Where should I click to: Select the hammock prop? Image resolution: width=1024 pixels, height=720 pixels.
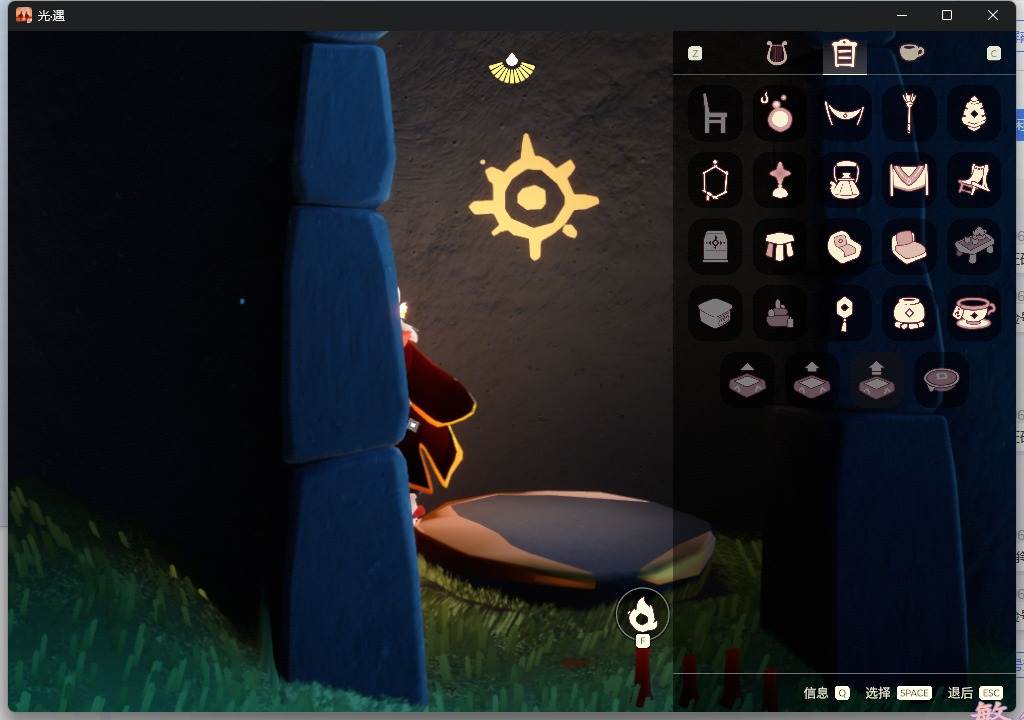[844, 113]
